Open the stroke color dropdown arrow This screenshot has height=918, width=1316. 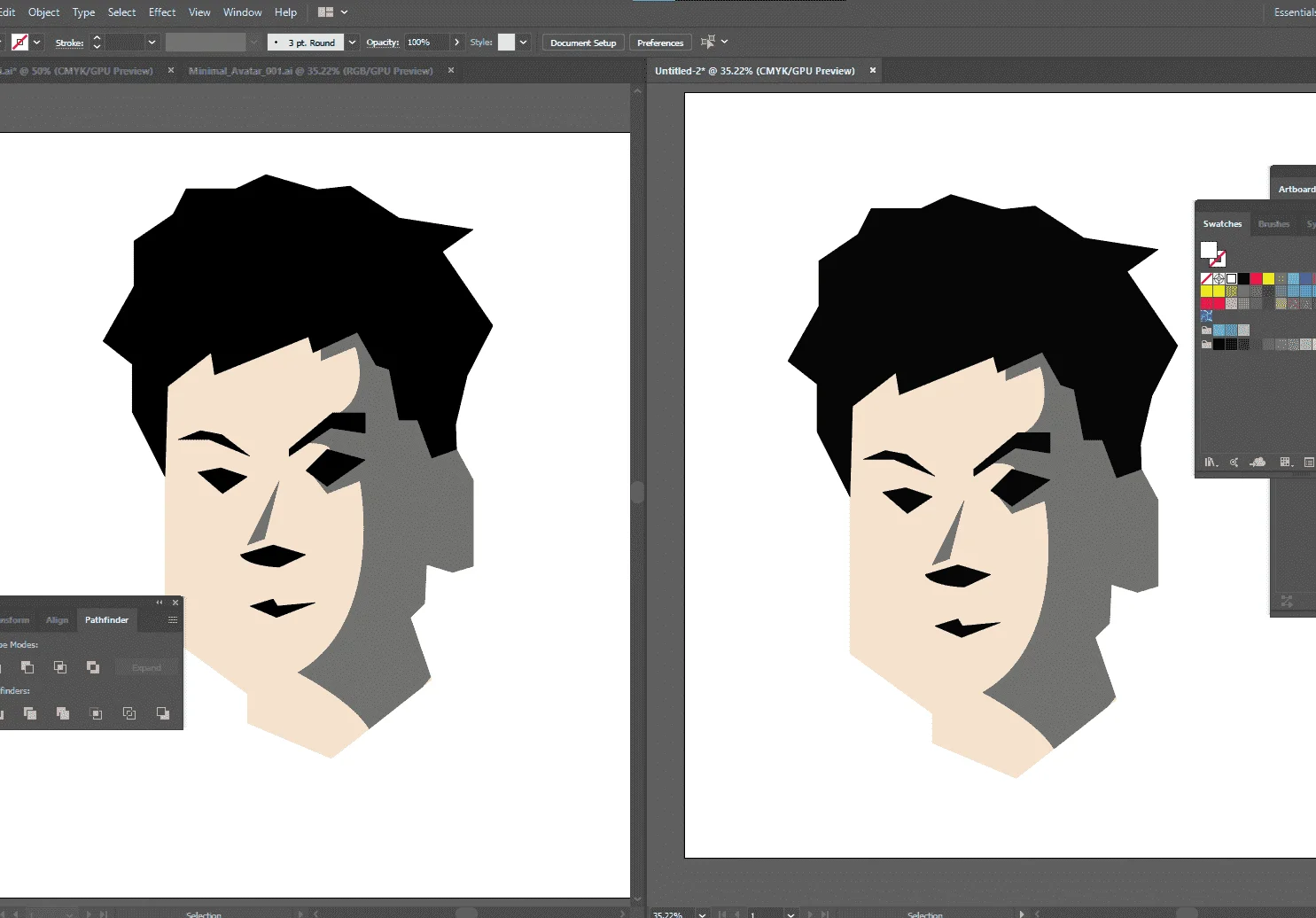click(x=37, y=43)
